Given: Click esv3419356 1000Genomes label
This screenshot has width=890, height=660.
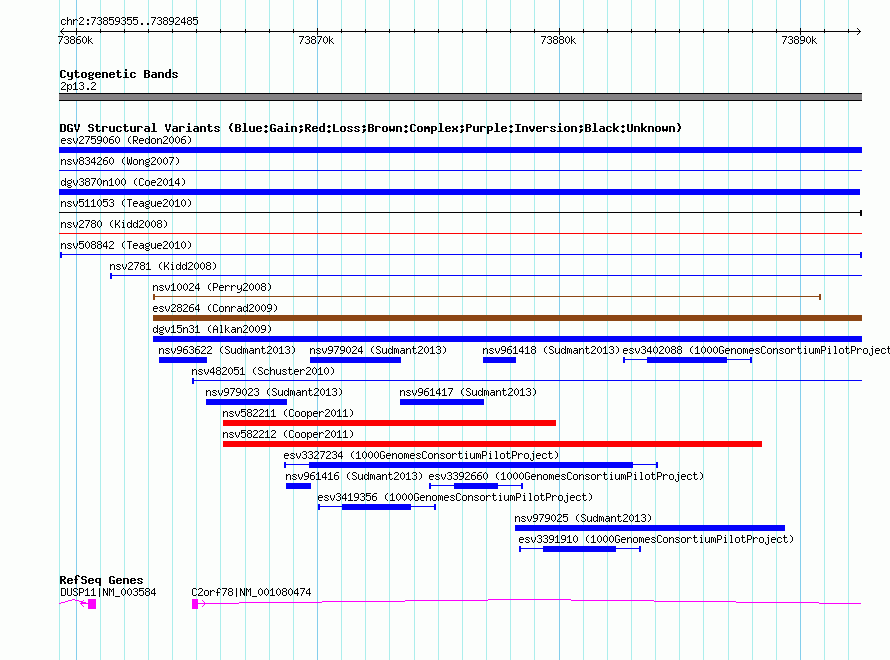Looking at the screenshot, I should 455,497.
